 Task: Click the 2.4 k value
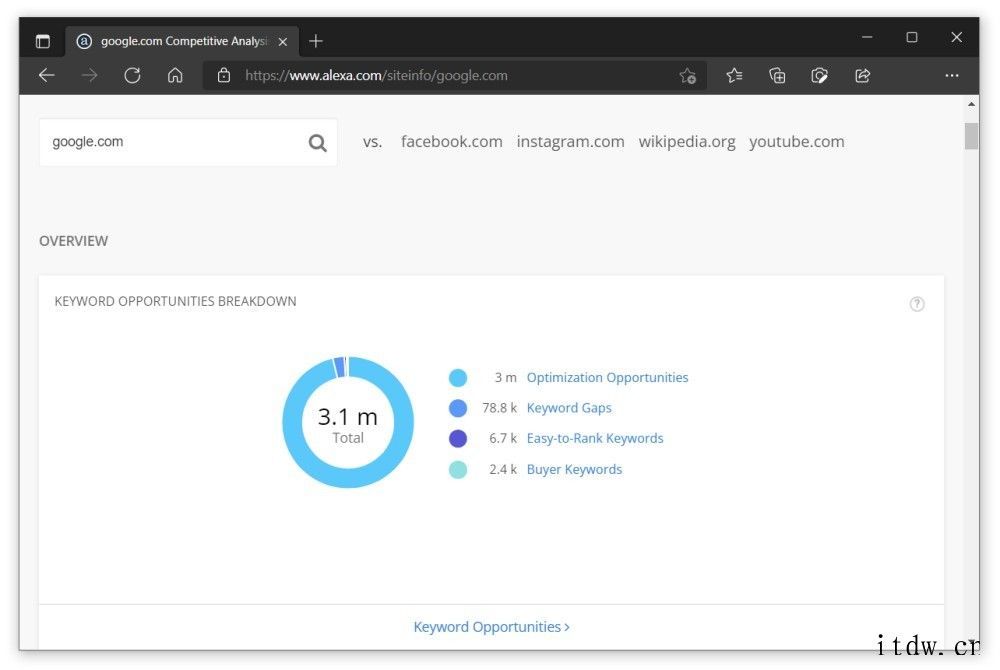click(x=503, y=470)
